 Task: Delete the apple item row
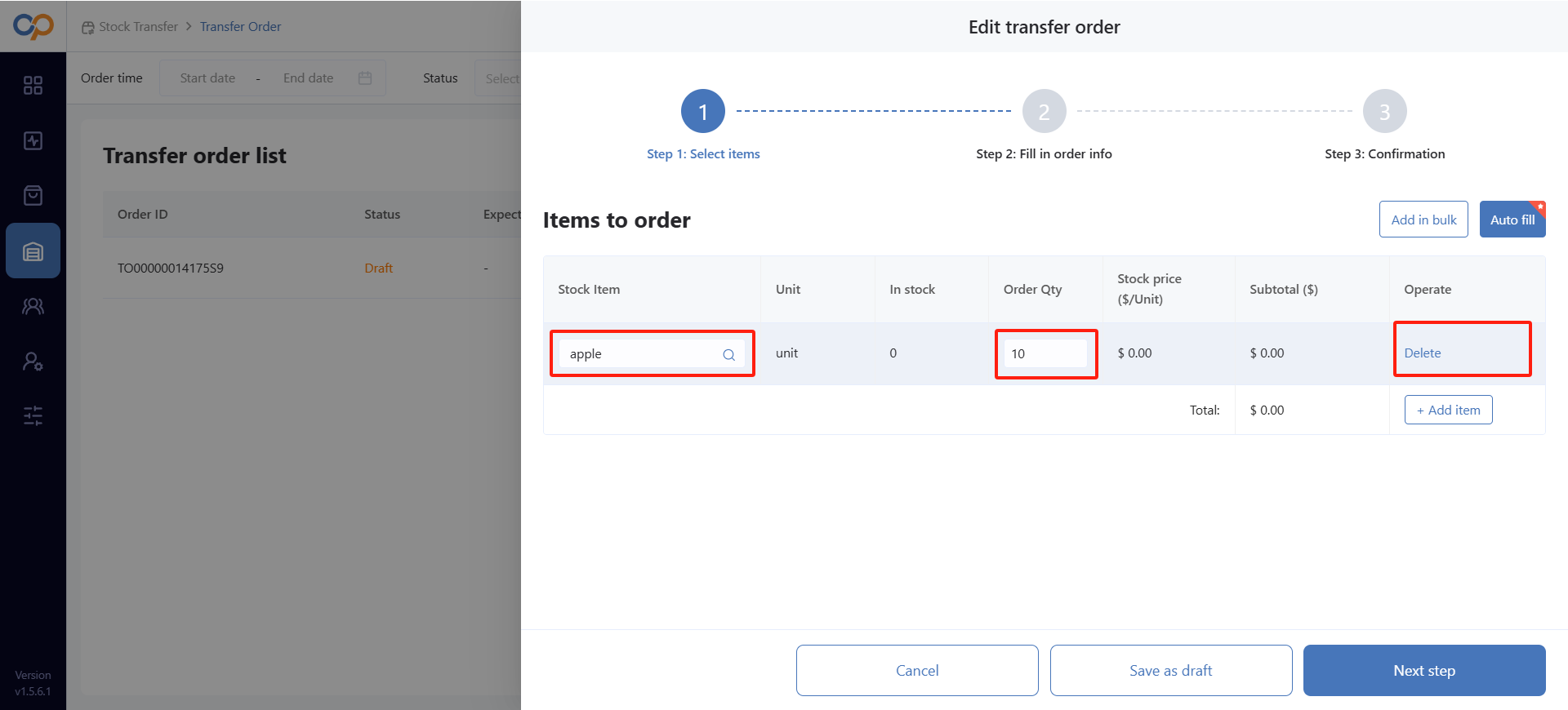[1422, 353]
